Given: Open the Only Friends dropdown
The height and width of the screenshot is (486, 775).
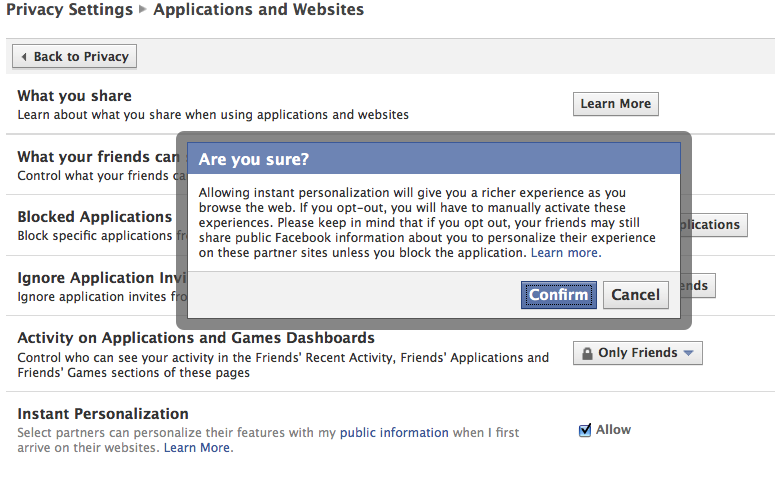Looking at the screenshot, I should coord(638,353).
